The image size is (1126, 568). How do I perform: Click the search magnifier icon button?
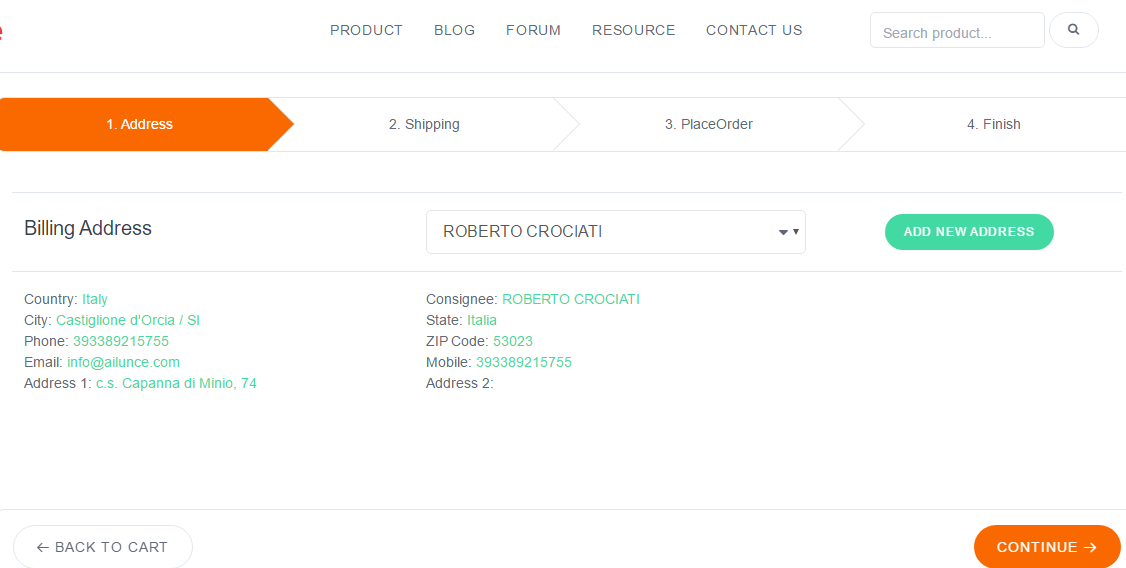tap(1073, 30)
